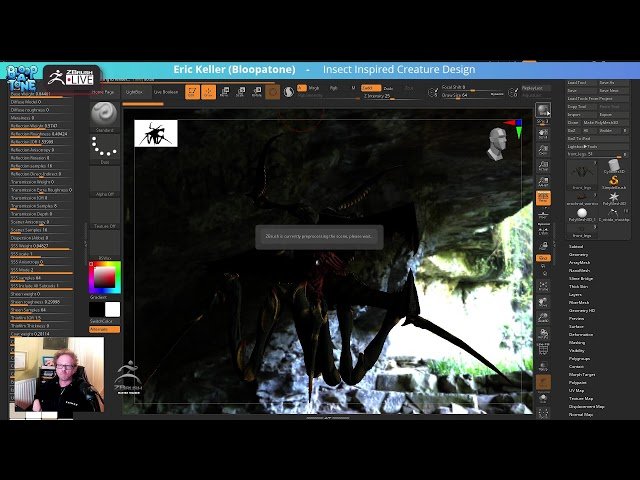Expand the Subtool palette section
Viewport: 640px width, 480px height.
tap(576, 246)
